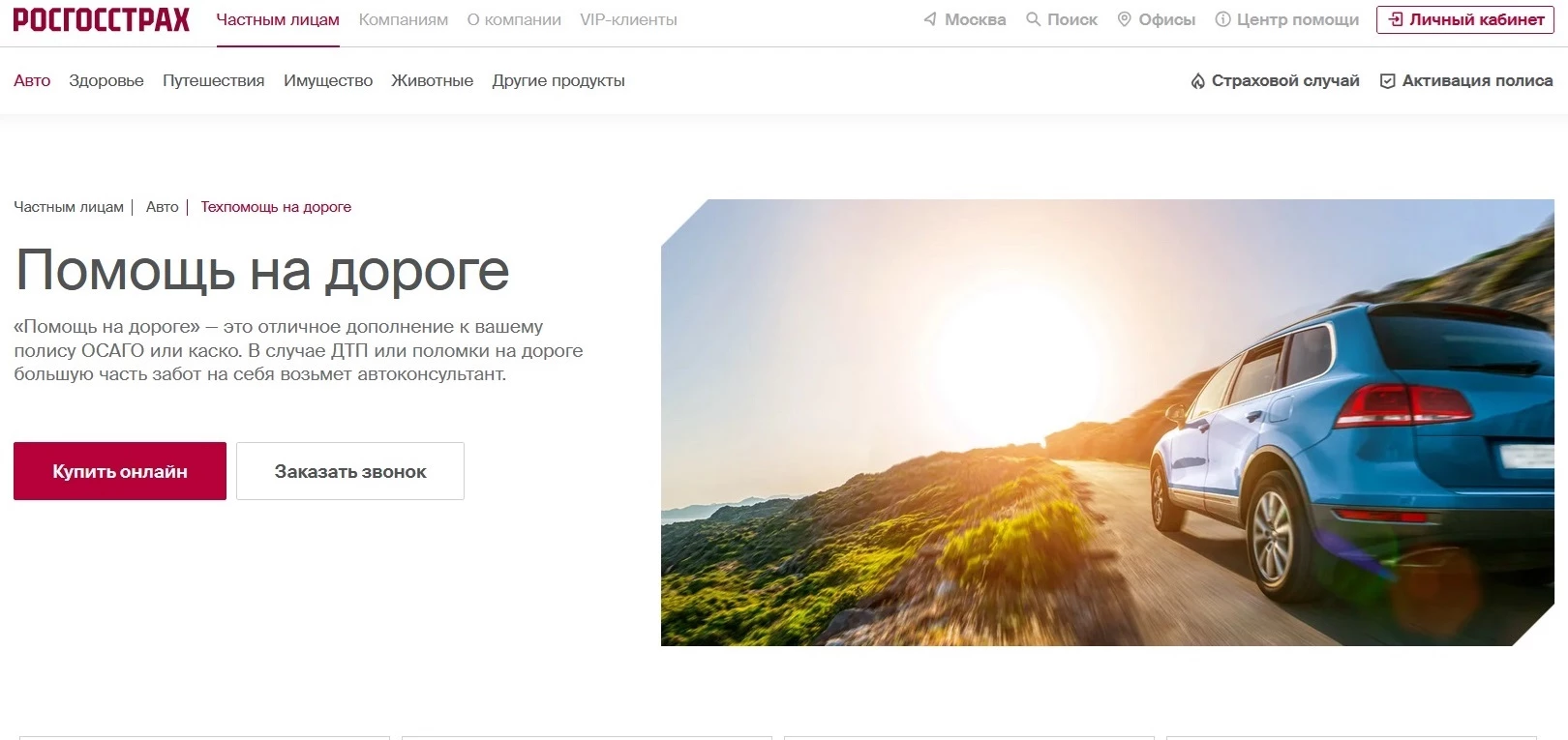Click the map pin icon for Офисы
1568x740 pixels.
coord(1124,19)
